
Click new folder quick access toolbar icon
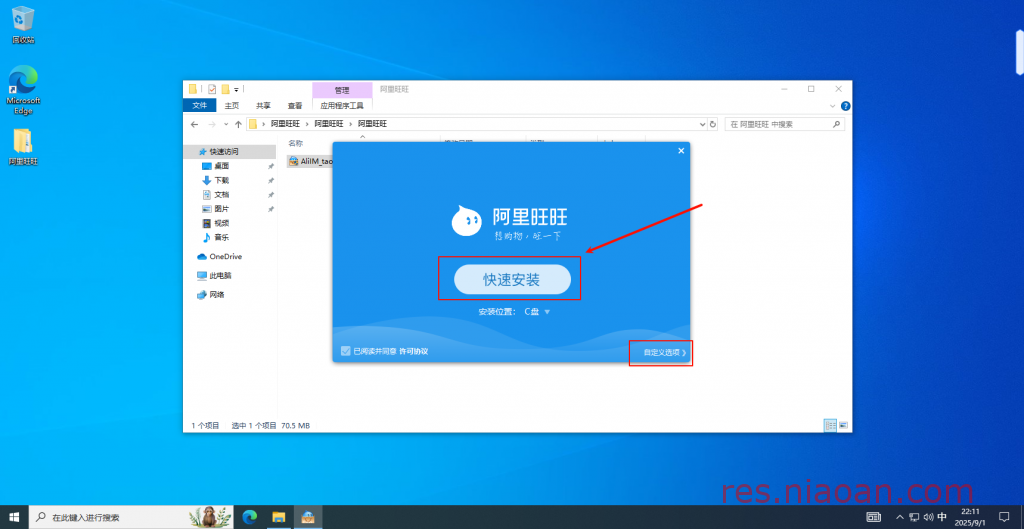[225, 89]
